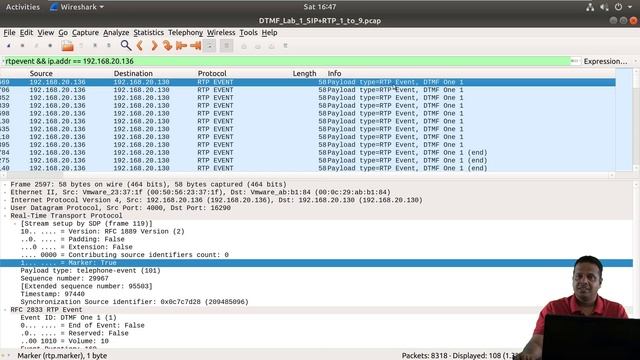The image size is (640, 360).
Task: Open the Statistics menu
Action: click(x=148, y=33)
